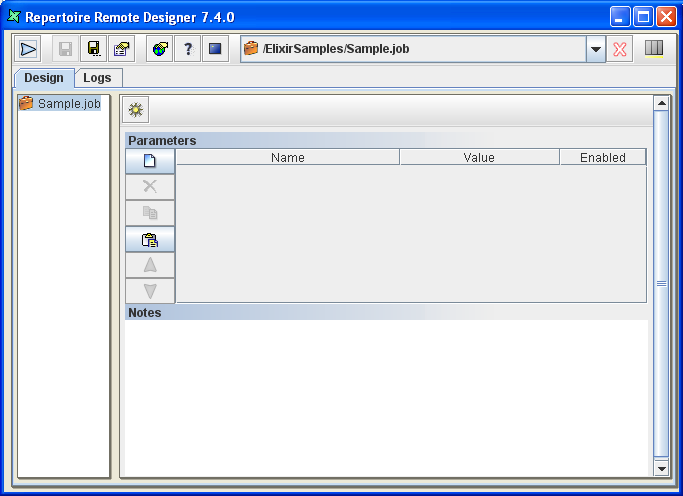683x496 pixels.
Task: Click the /ElixirSamples/Sample.job combo box
Action: (x=415, y=49)
